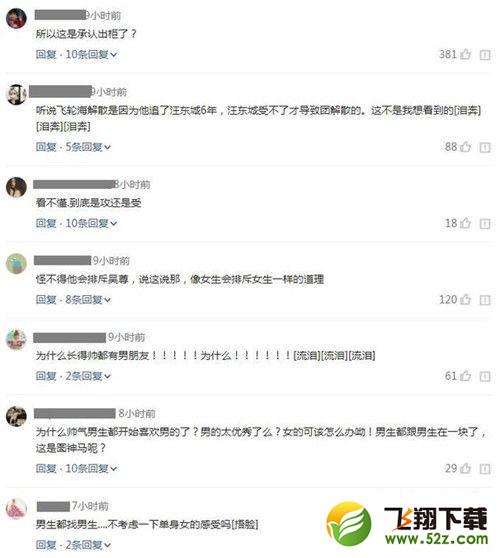The height and width of the screenshot is (558, 500).
Task: Open pink avatar of last commenter
Action: [16, 509]
